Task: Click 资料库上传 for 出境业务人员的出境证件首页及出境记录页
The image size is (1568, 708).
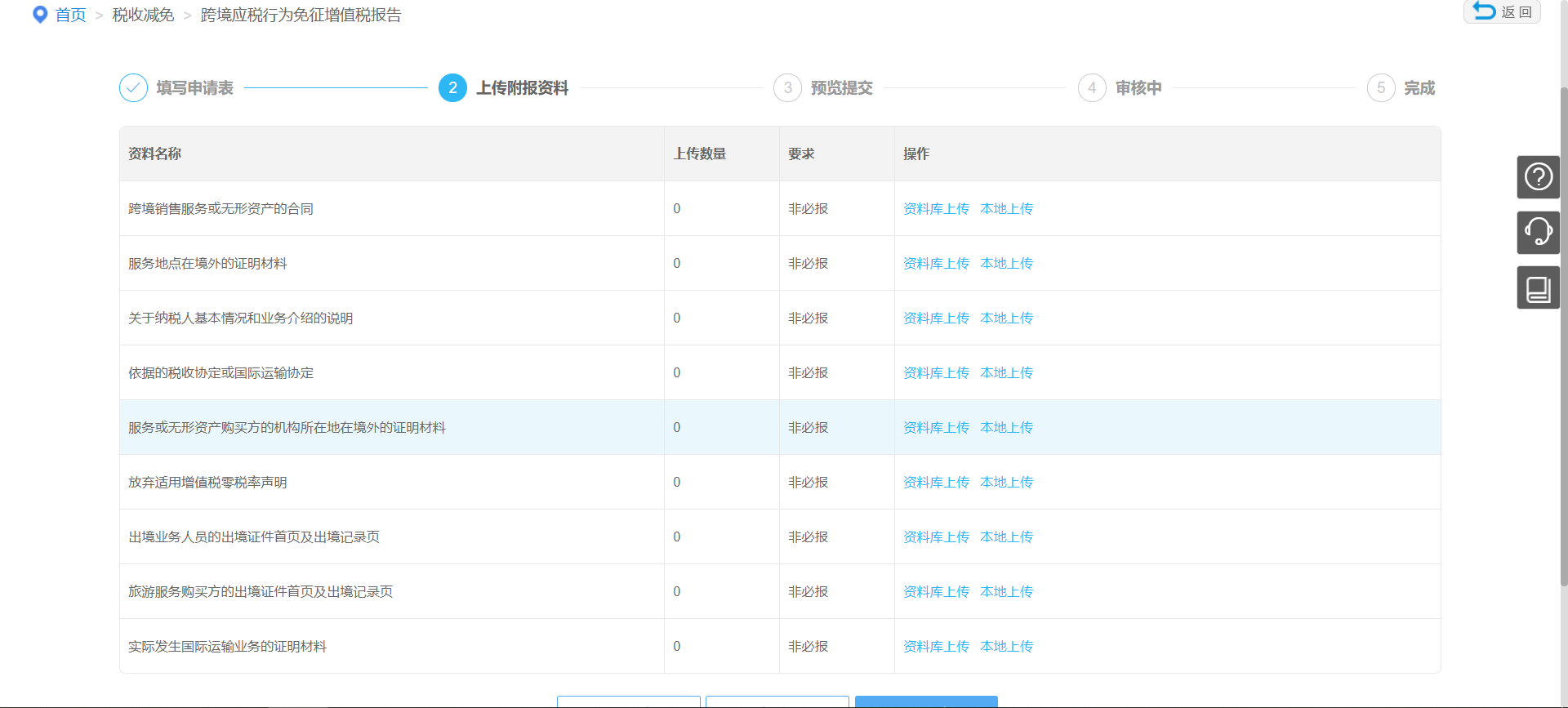Action: [x=936, y=537]
